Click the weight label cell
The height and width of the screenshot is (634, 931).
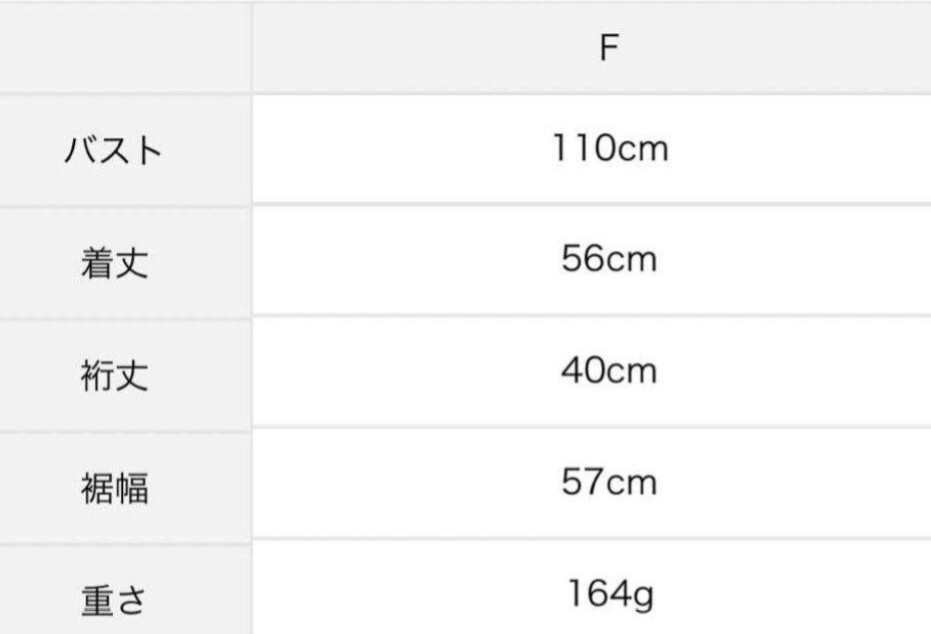(x=112, y=600)
